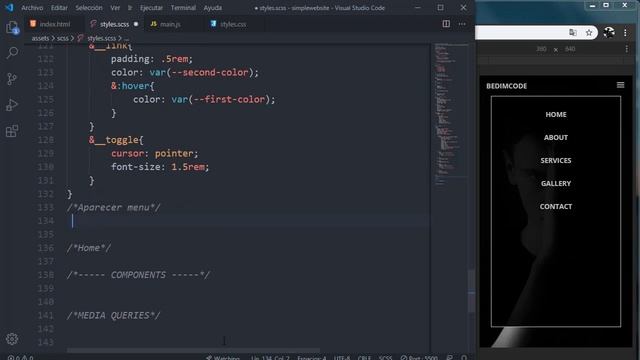Switch to the main.js tab

[x=170, y=24]
